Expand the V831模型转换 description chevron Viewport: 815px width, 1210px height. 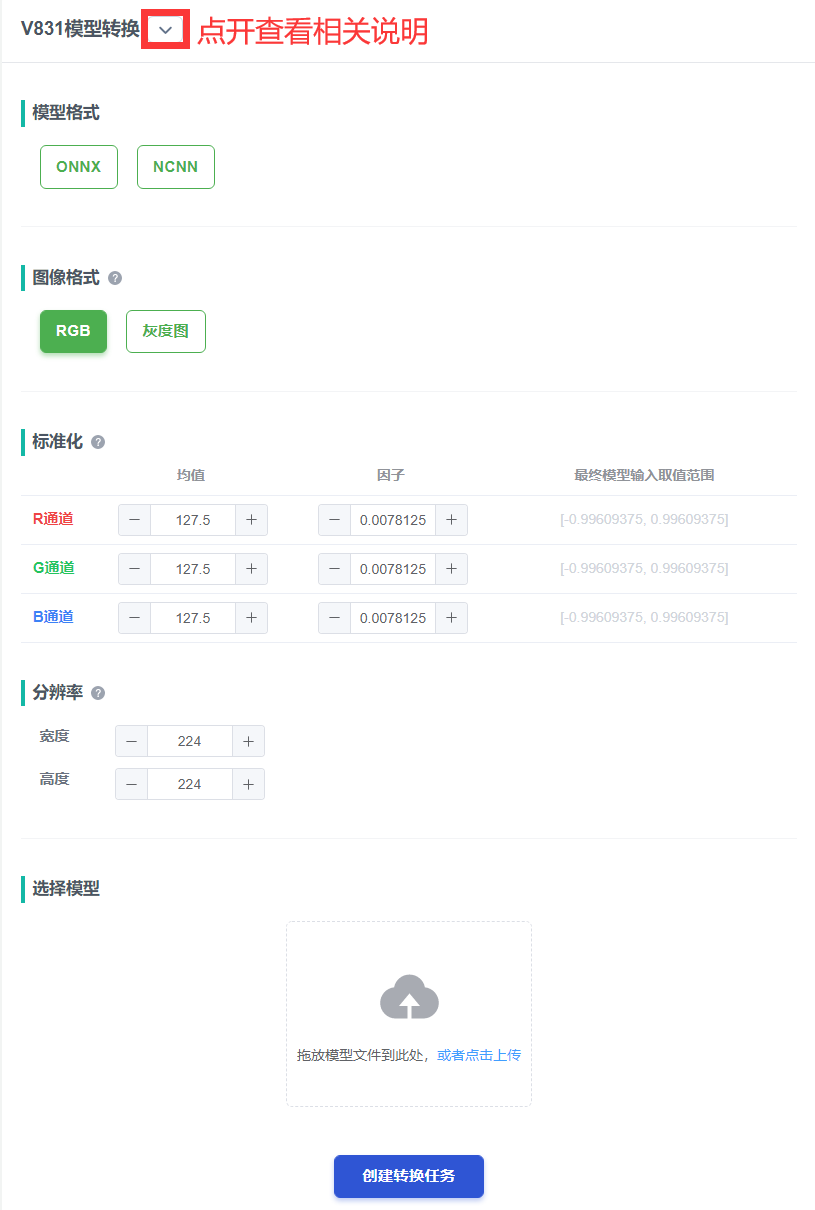coord(166,30)
